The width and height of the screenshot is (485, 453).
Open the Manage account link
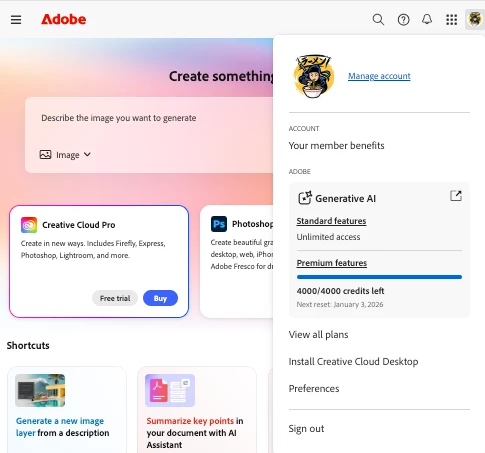pyautogui.click(x=379, y=76)
